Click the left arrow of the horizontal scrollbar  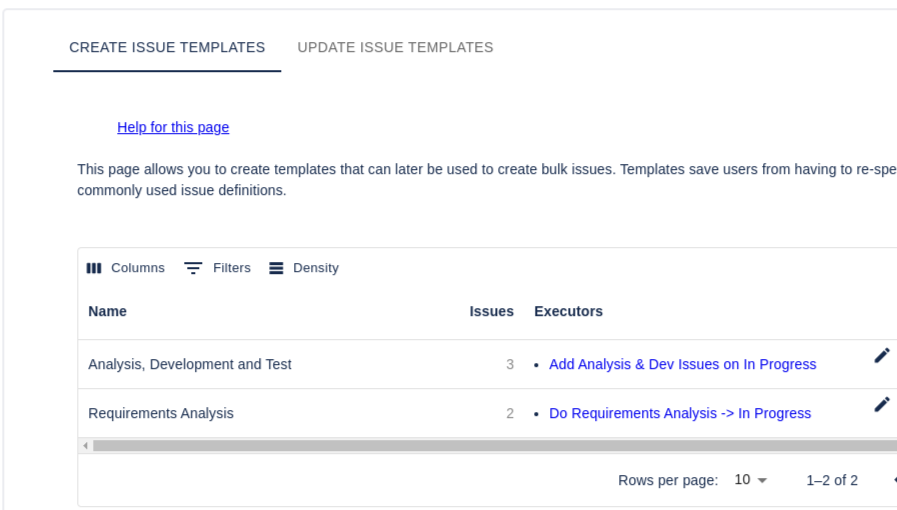85,446
